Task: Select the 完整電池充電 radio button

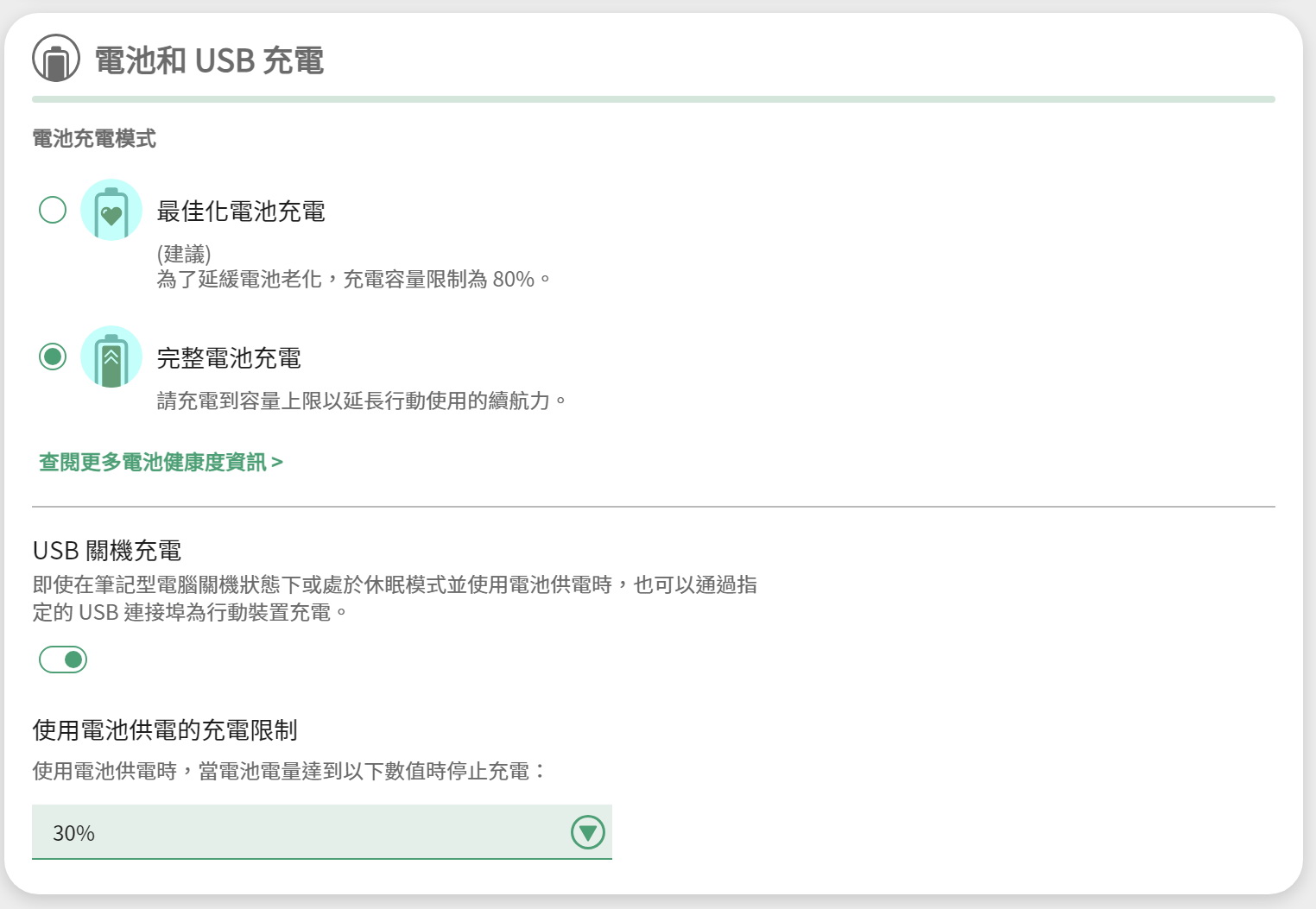Action: tap(53, 357)
